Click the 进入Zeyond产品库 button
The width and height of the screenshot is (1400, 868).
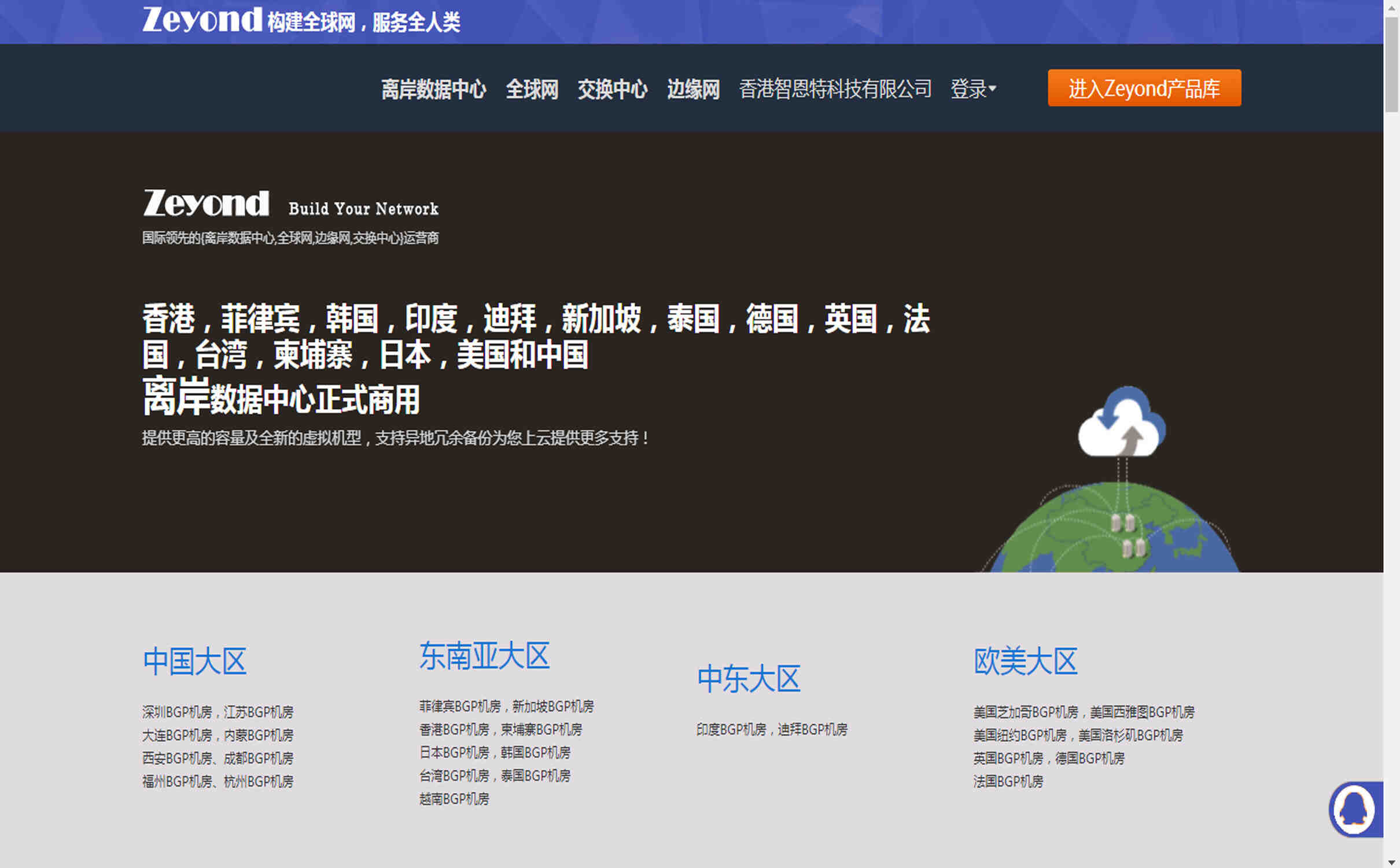(1144, 88)
